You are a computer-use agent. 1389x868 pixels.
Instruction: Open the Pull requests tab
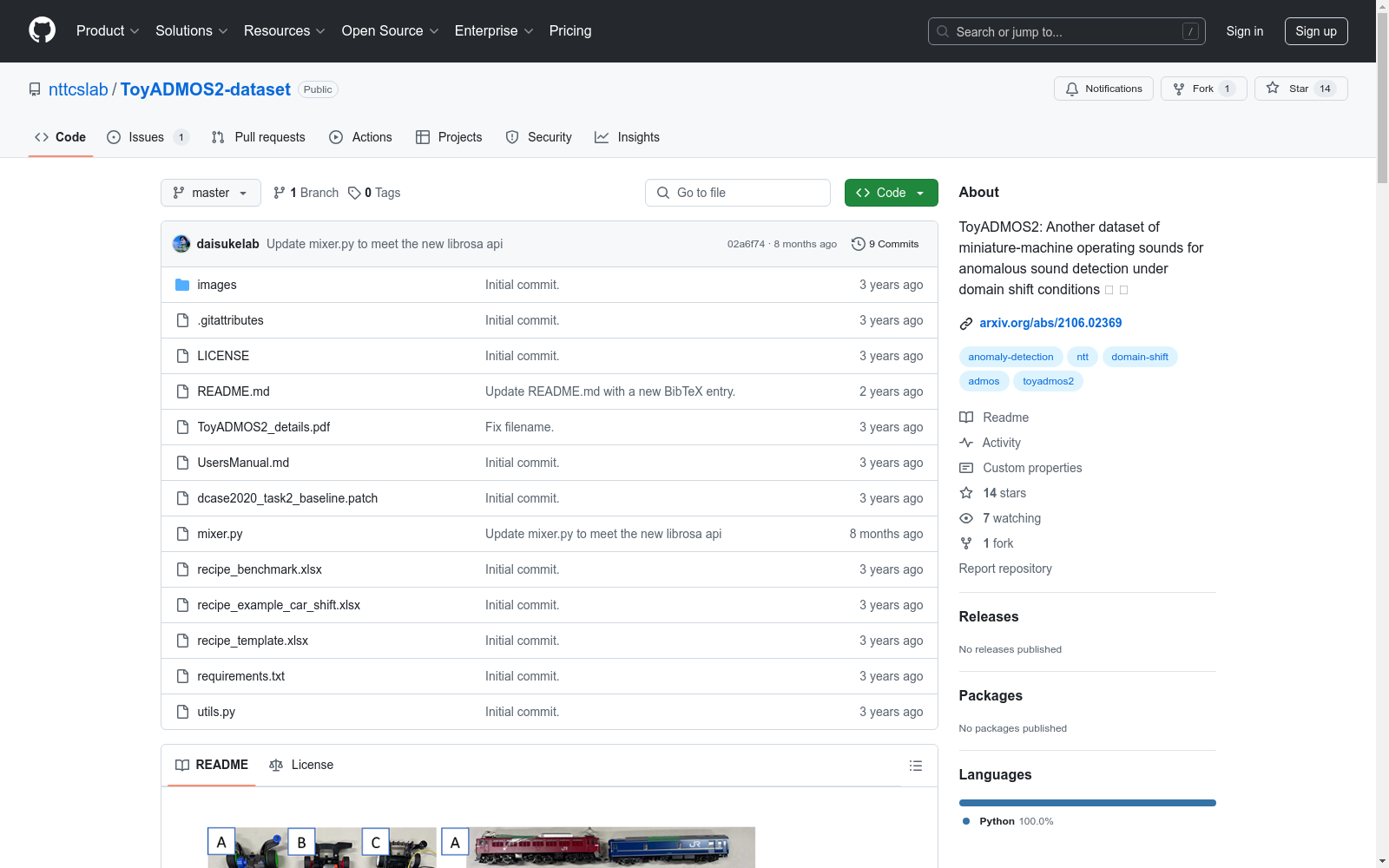(259, 137)
